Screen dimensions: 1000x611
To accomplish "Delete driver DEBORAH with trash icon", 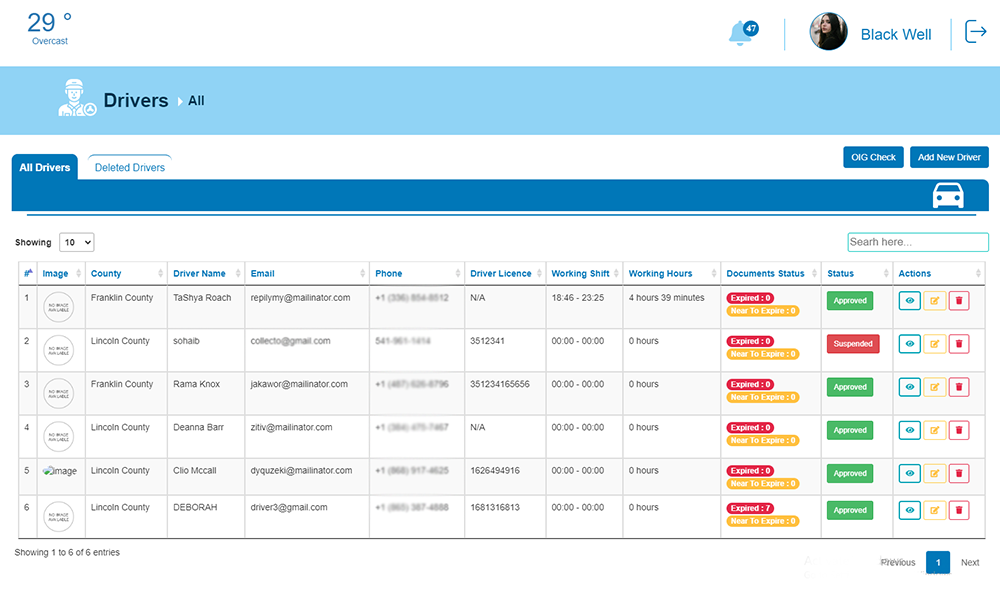I will (959, 510).
